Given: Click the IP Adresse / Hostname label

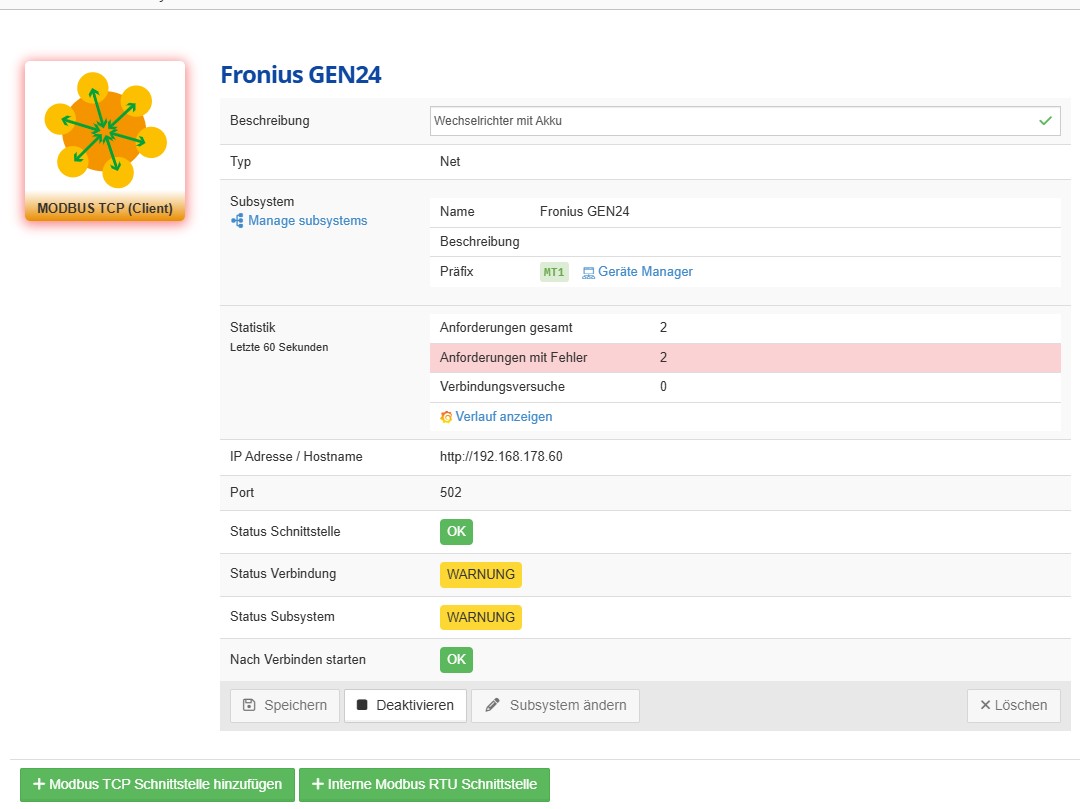Looking at the screenshot, I should [296, 456].
